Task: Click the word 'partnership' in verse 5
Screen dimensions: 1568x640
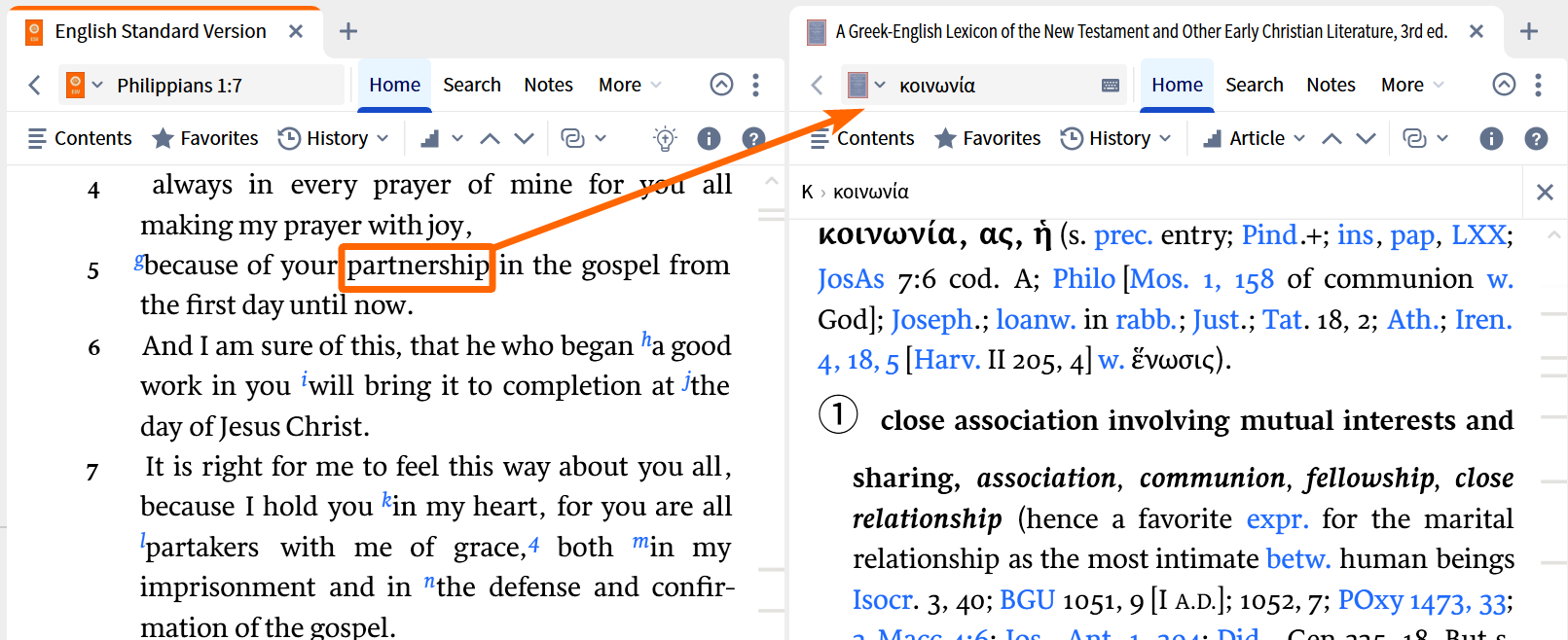Action: (x=419, y=266)
